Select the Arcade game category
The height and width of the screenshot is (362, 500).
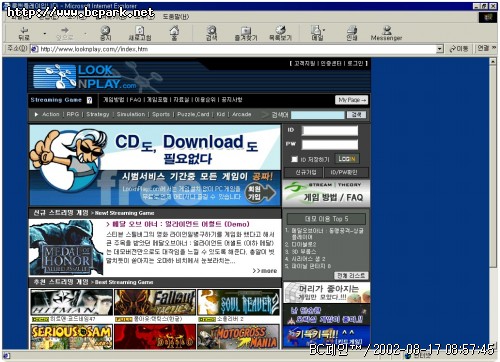242,114
